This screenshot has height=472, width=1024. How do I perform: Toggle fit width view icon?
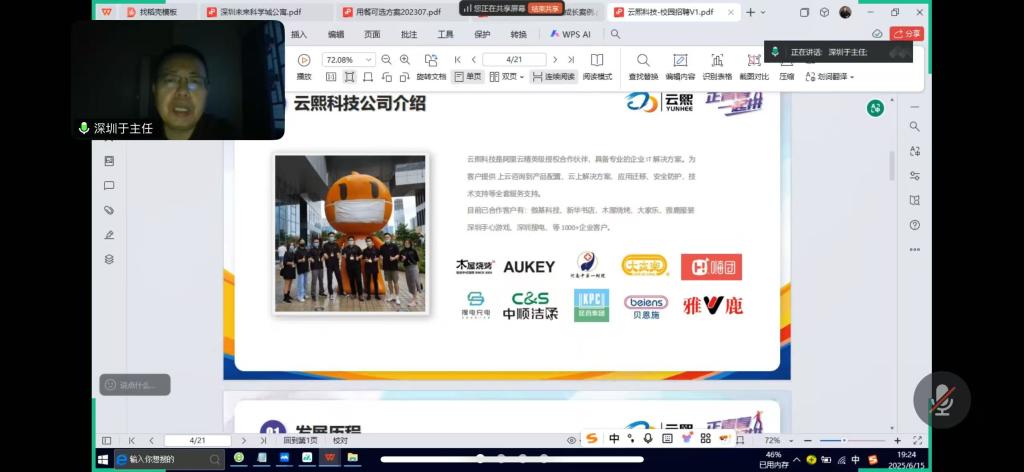click(368, 76)
